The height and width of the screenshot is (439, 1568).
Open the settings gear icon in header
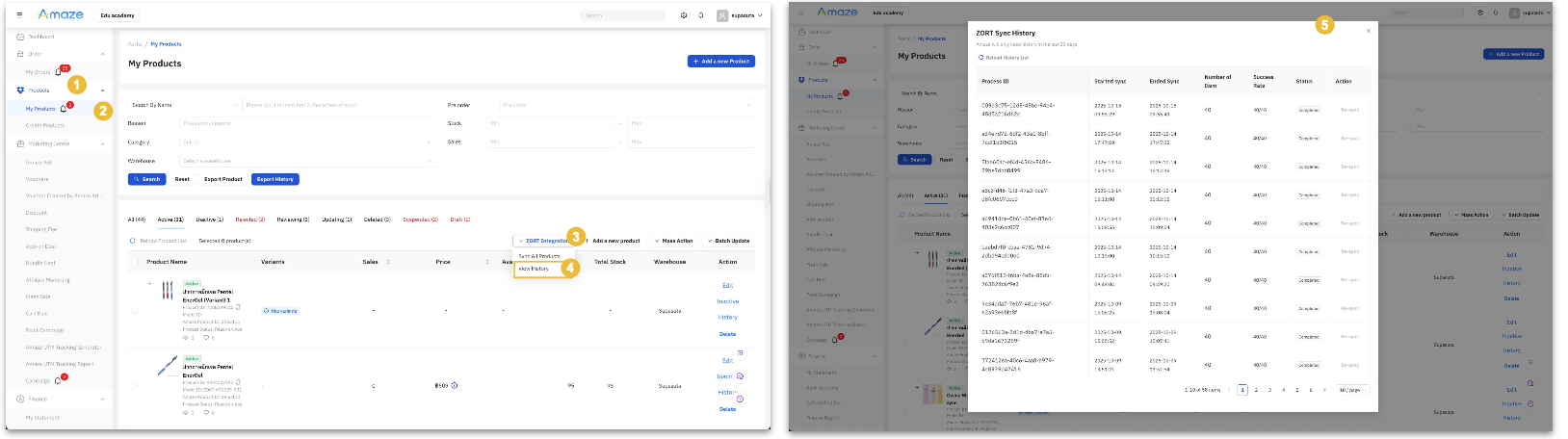click(x=684, y=15)
